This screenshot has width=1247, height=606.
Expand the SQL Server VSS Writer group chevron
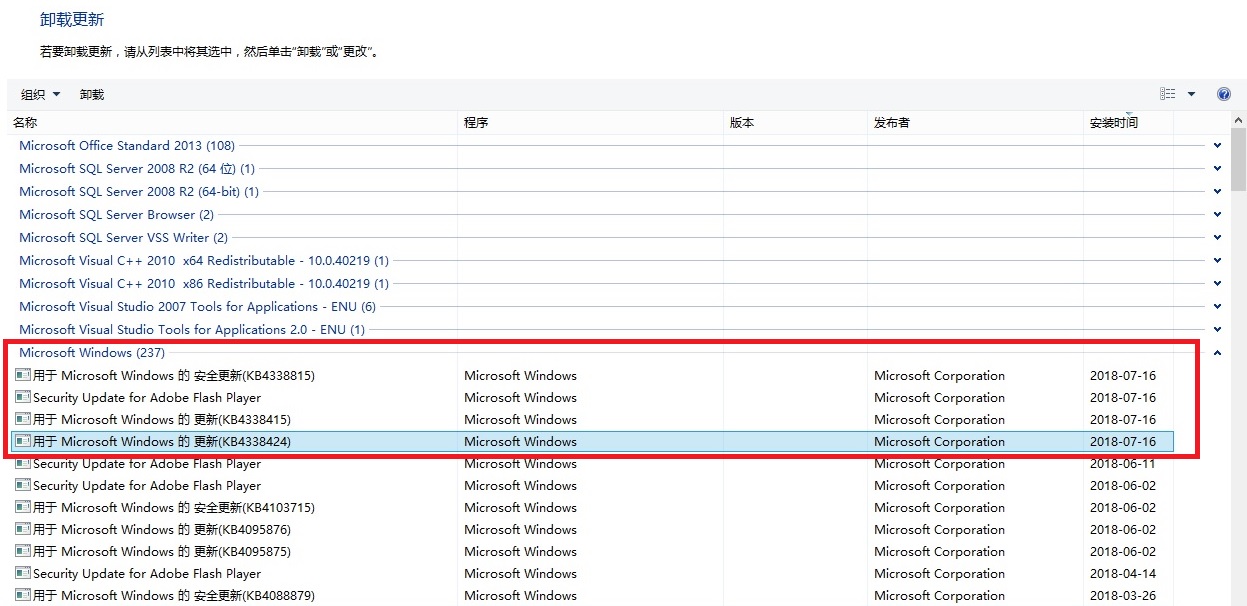(1217, 238)
